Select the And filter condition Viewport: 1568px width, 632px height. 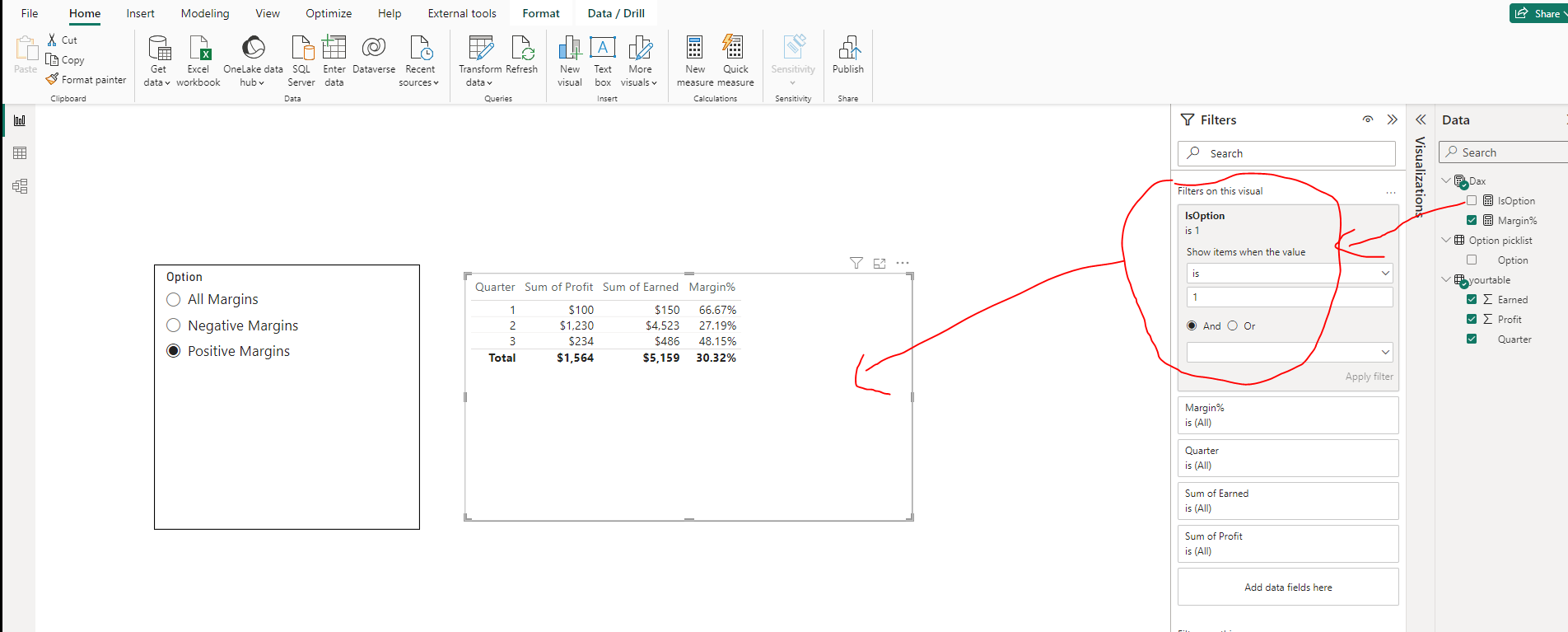[1192, 325]
